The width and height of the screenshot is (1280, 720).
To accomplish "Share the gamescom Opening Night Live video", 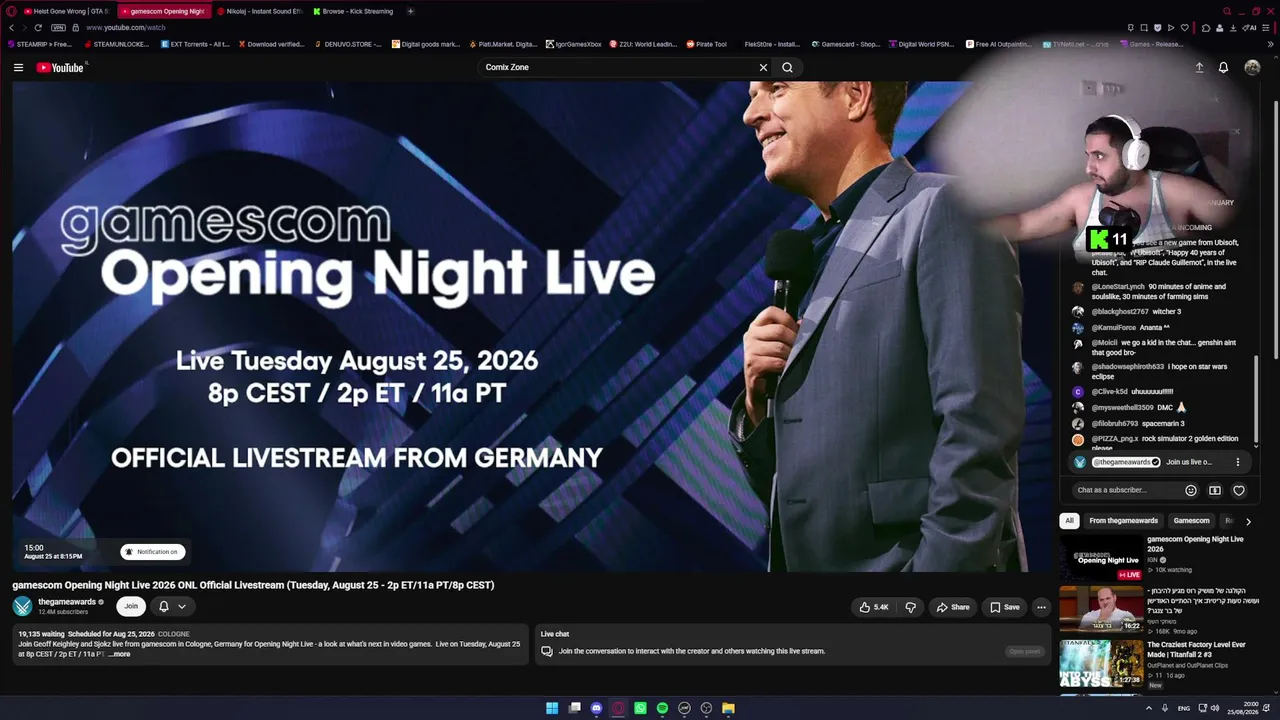I will point(952,607).
